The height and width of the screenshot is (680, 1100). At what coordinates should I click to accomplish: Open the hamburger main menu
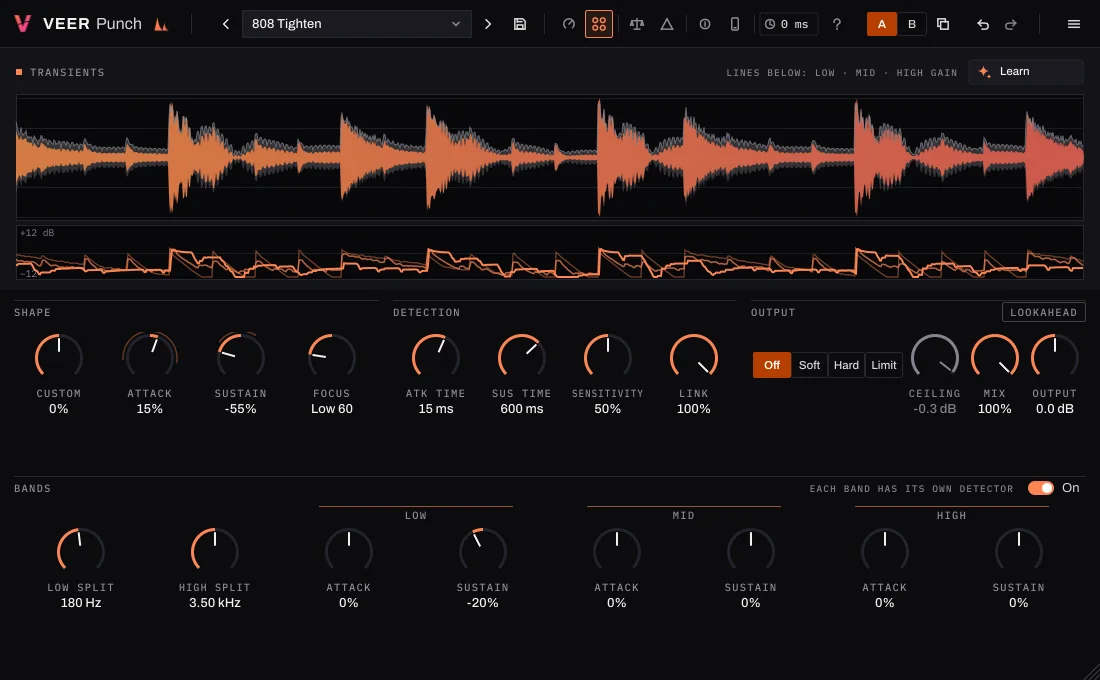(1073, 24)
